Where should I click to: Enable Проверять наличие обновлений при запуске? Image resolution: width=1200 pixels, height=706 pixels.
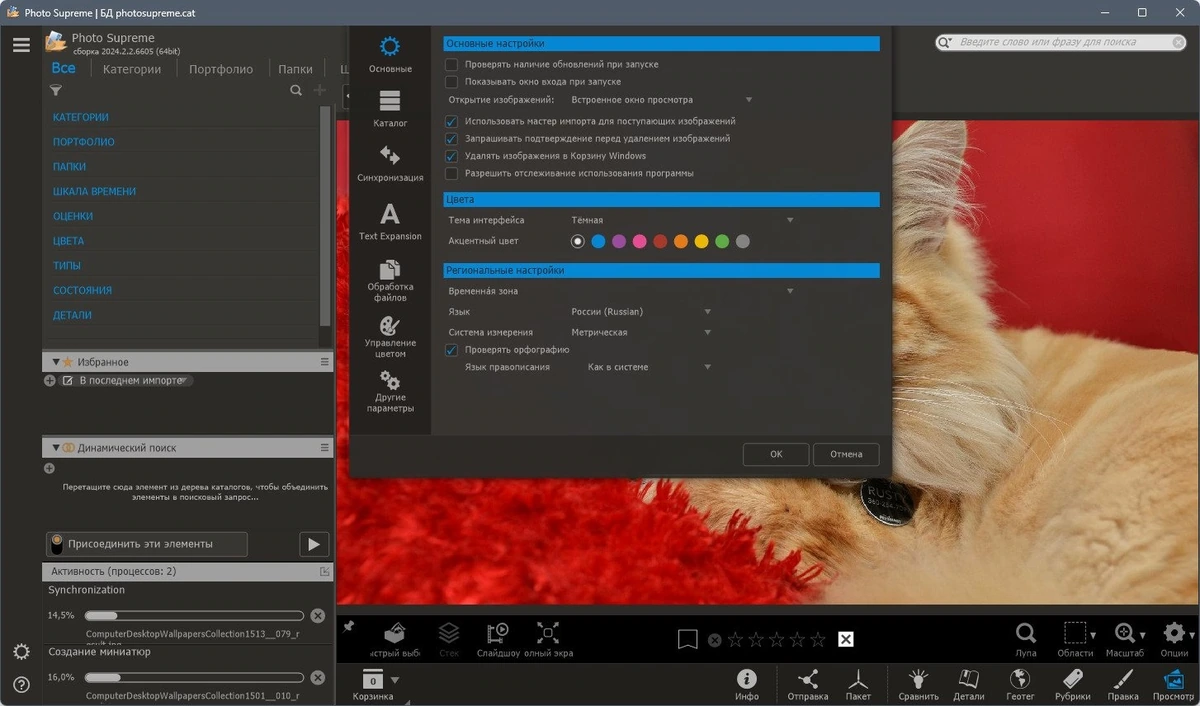(452, 64)
